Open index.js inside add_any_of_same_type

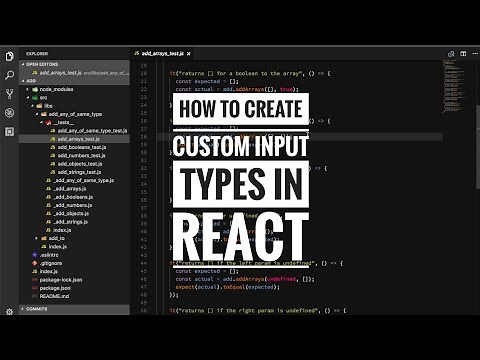point(74,230)
